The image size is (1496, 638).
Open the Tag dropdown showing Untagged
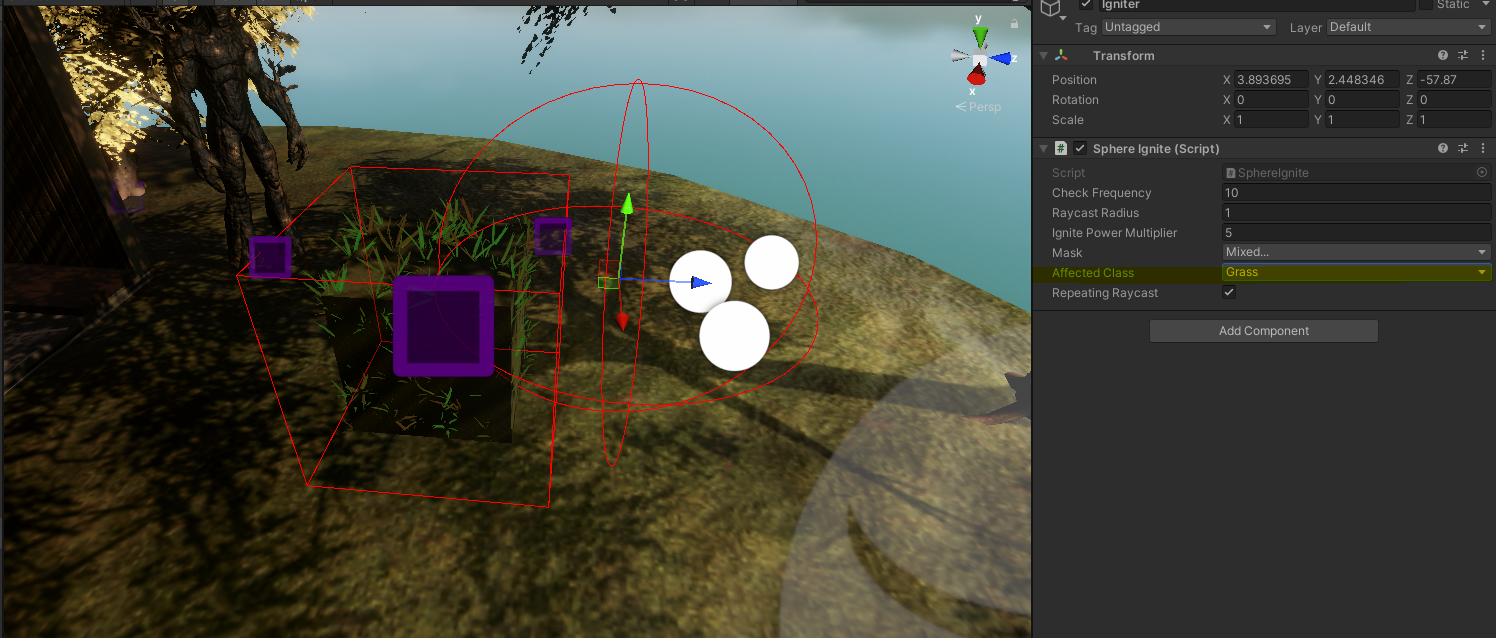click(1189, 27)
